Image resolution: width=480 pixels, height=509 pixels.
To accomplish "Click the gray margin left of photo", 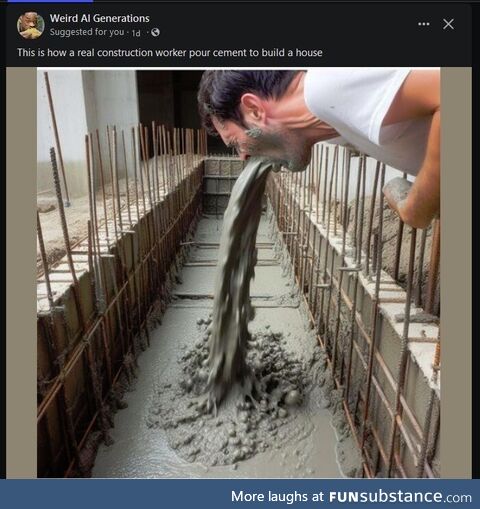I will click(x=21, y=273).
